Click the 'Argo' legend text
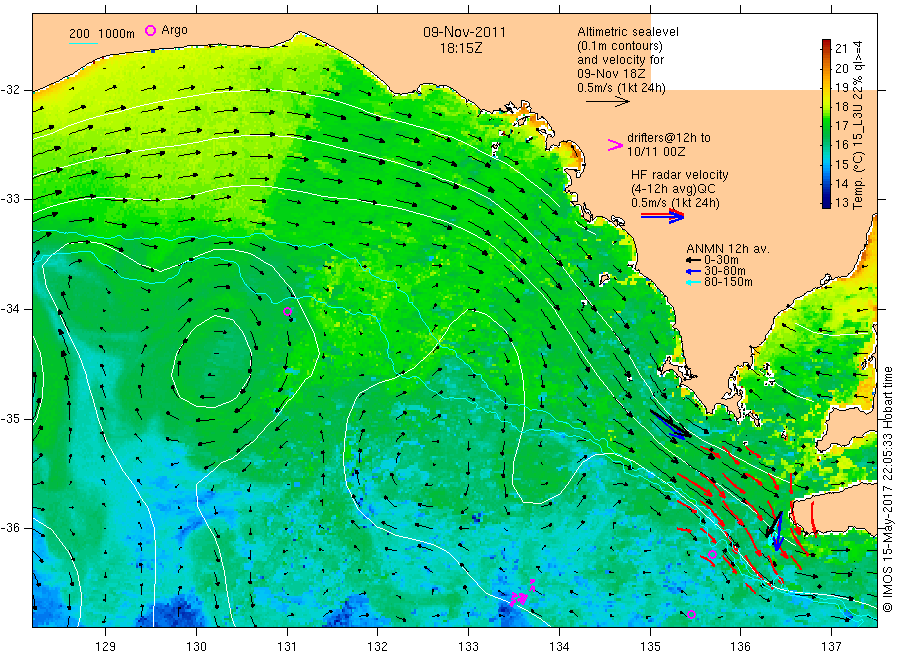The width and height of the screenshot is (900, 660). pyautogui.click(x=174, y=30)
